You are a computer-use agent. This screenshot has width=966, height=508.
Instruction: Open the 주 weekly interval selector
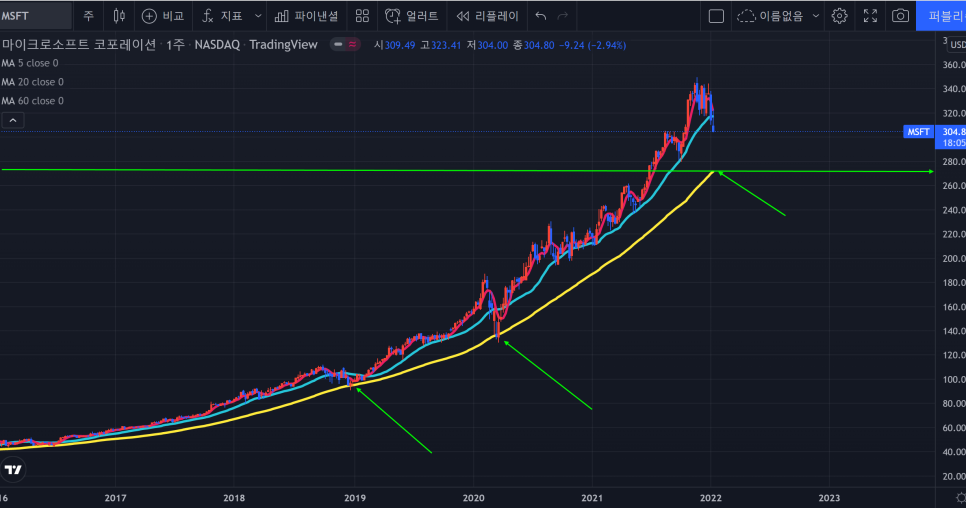click(x=89, y=16)
